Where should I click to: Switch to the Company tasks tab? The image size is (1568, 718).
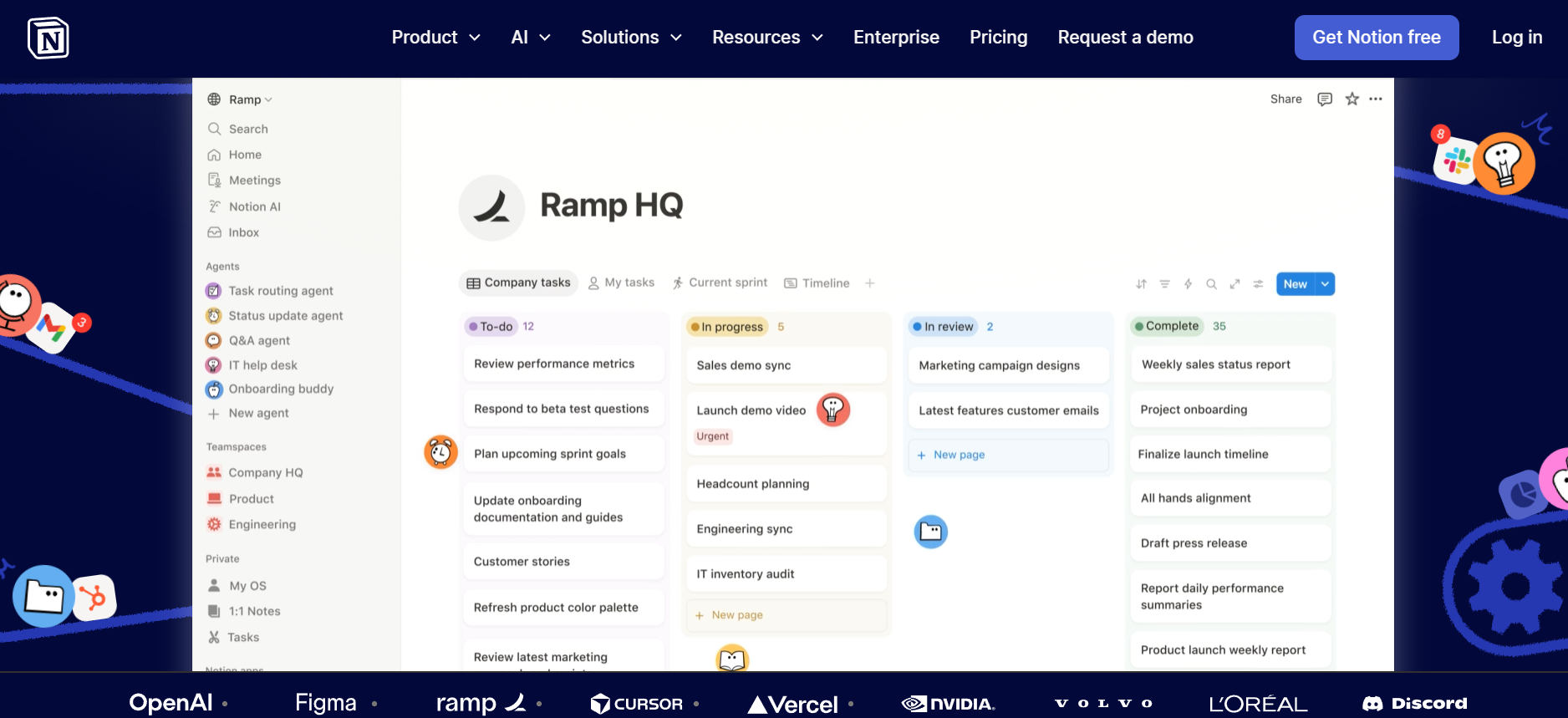518,283
